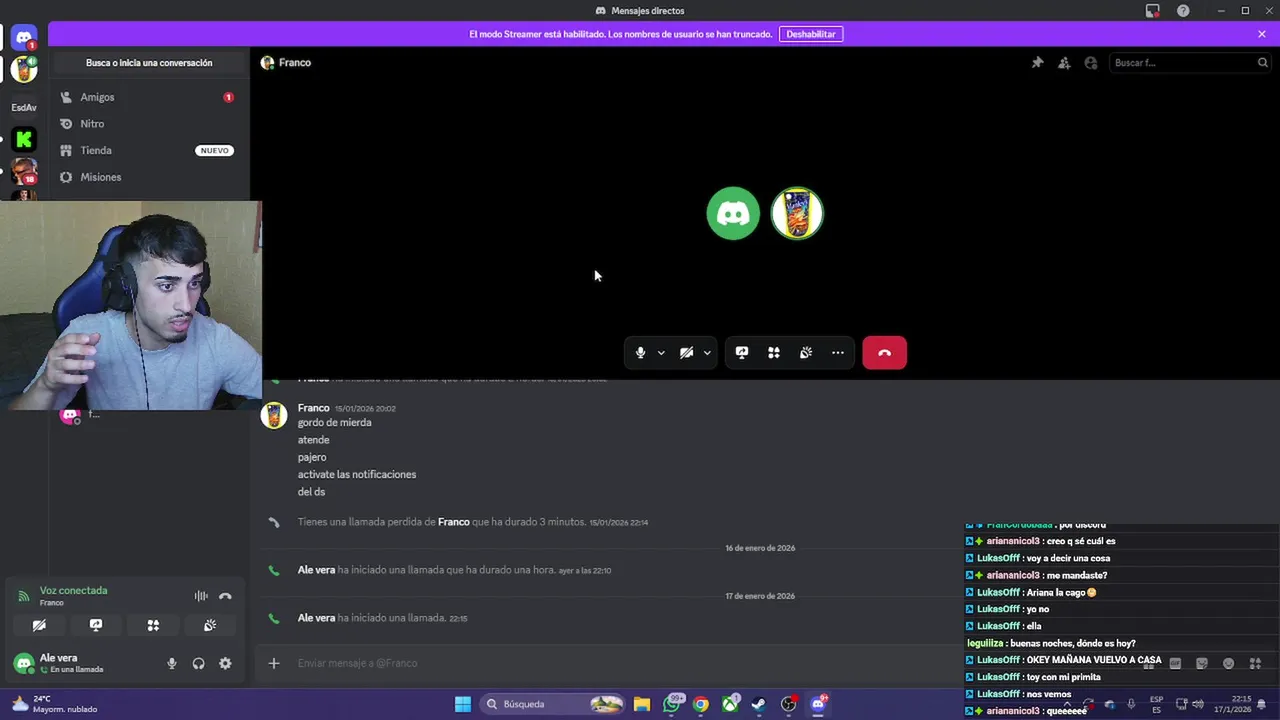1280x720 pixels.
Task: Go to Discord direct messages home icon
Action: click(24, 38)
